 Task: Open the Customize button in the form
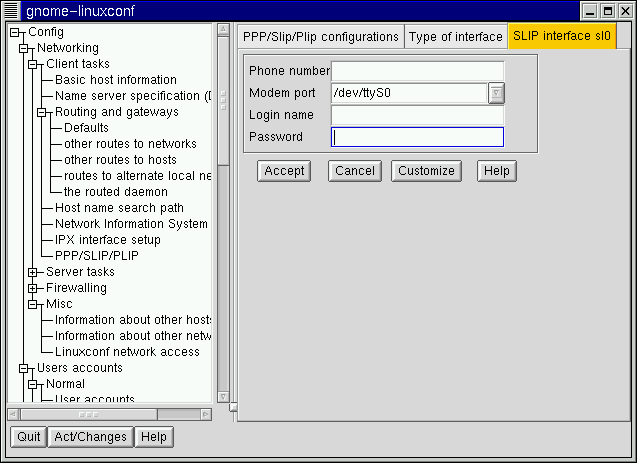tap(426, 171)
